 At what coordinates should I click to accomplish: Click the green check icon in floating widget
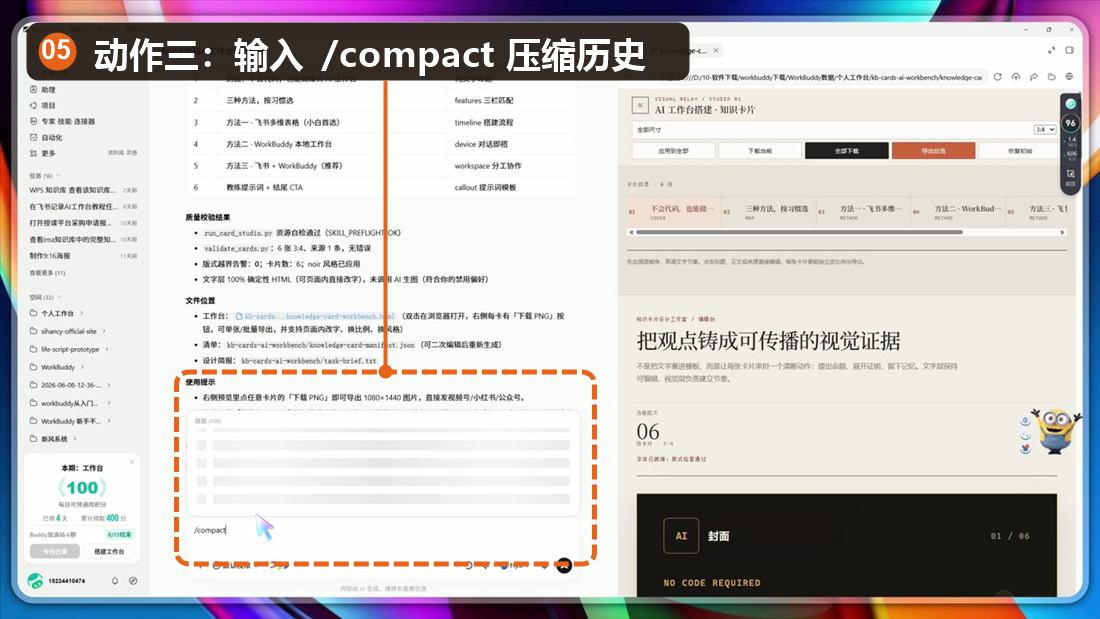[x=1071, y=104]
